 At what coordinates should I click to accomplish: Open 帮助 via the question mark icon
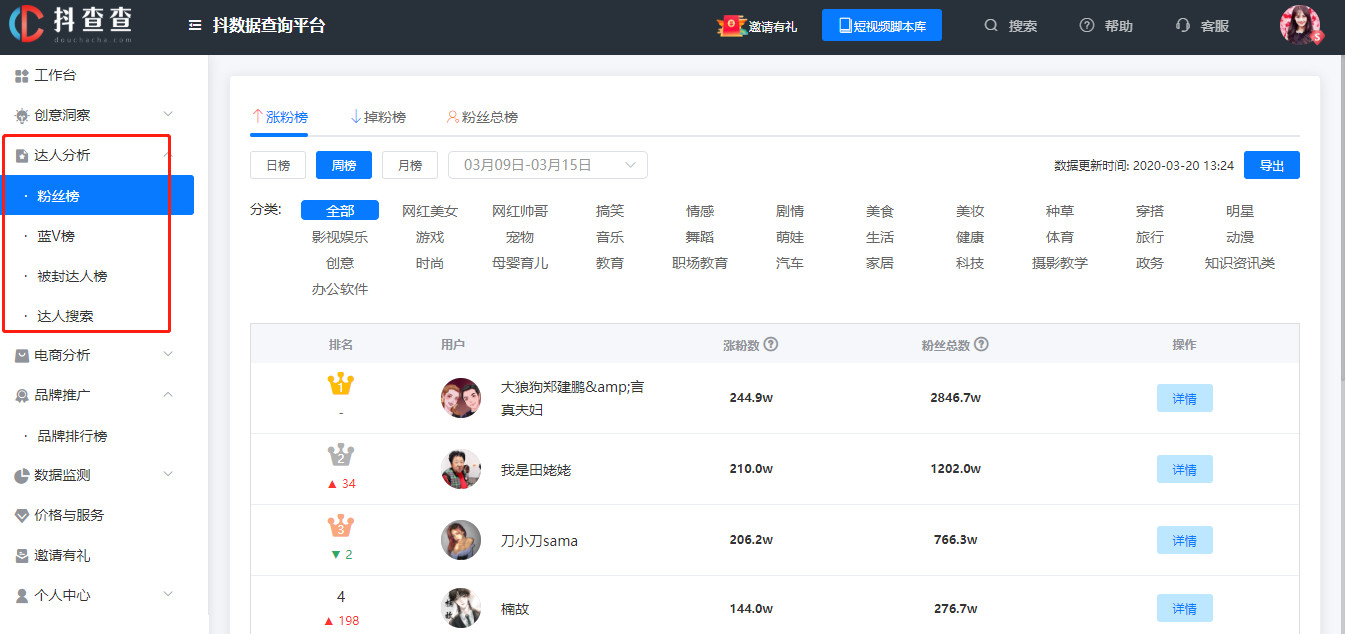point(1085,25)
